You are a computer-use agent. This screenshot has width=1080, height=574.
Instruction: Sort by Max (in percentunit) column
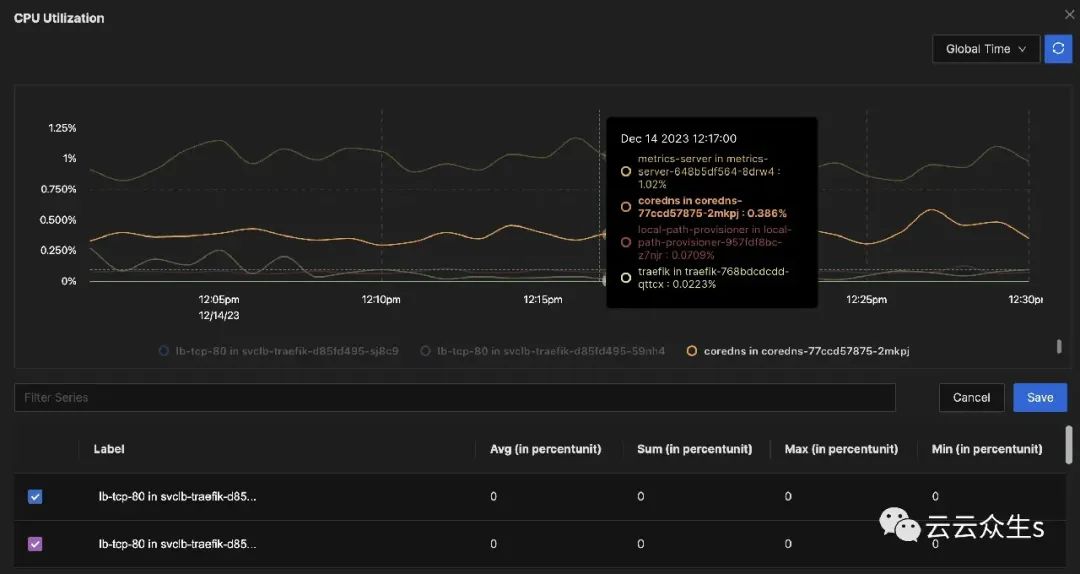click(841, 449)
